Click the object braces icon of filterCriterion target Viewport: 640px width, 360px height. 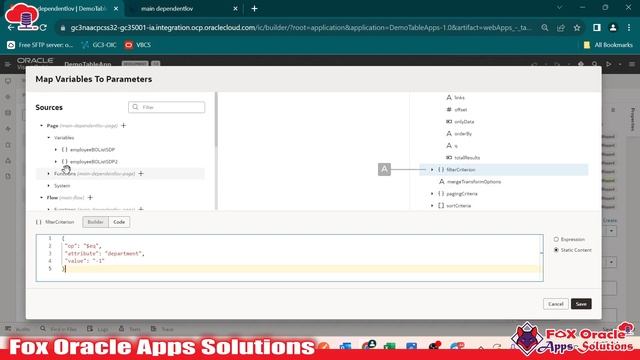click(x=441, y=169)
